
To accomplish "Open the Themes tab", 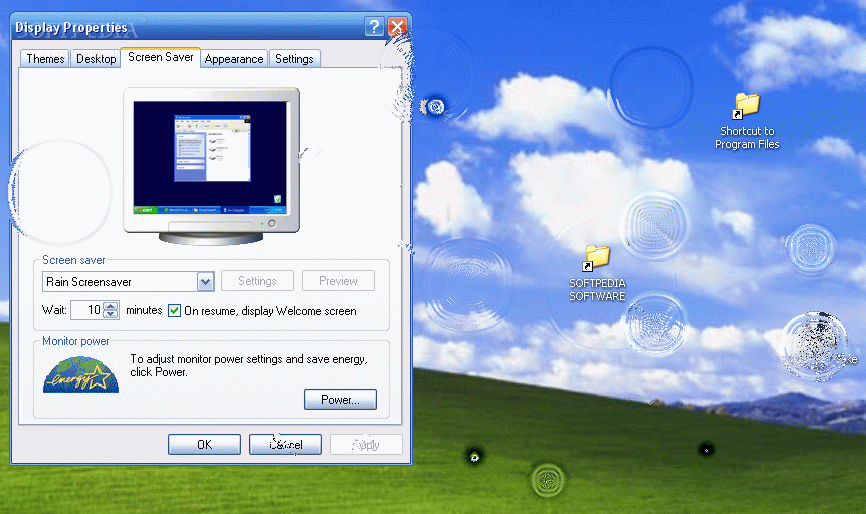I will pyautogui.click(x=45, y=59).
